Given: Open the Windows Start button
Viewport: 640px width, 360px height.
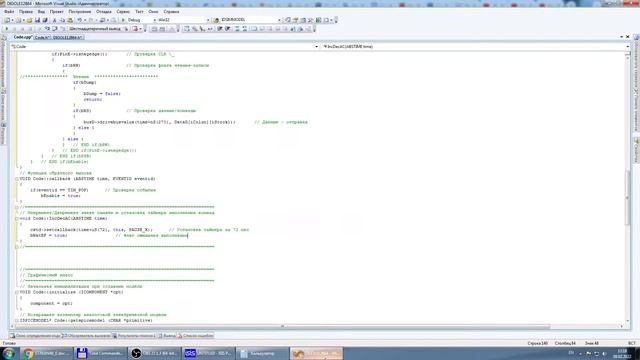Looking at the screenshot, I should tap(9, 353).
